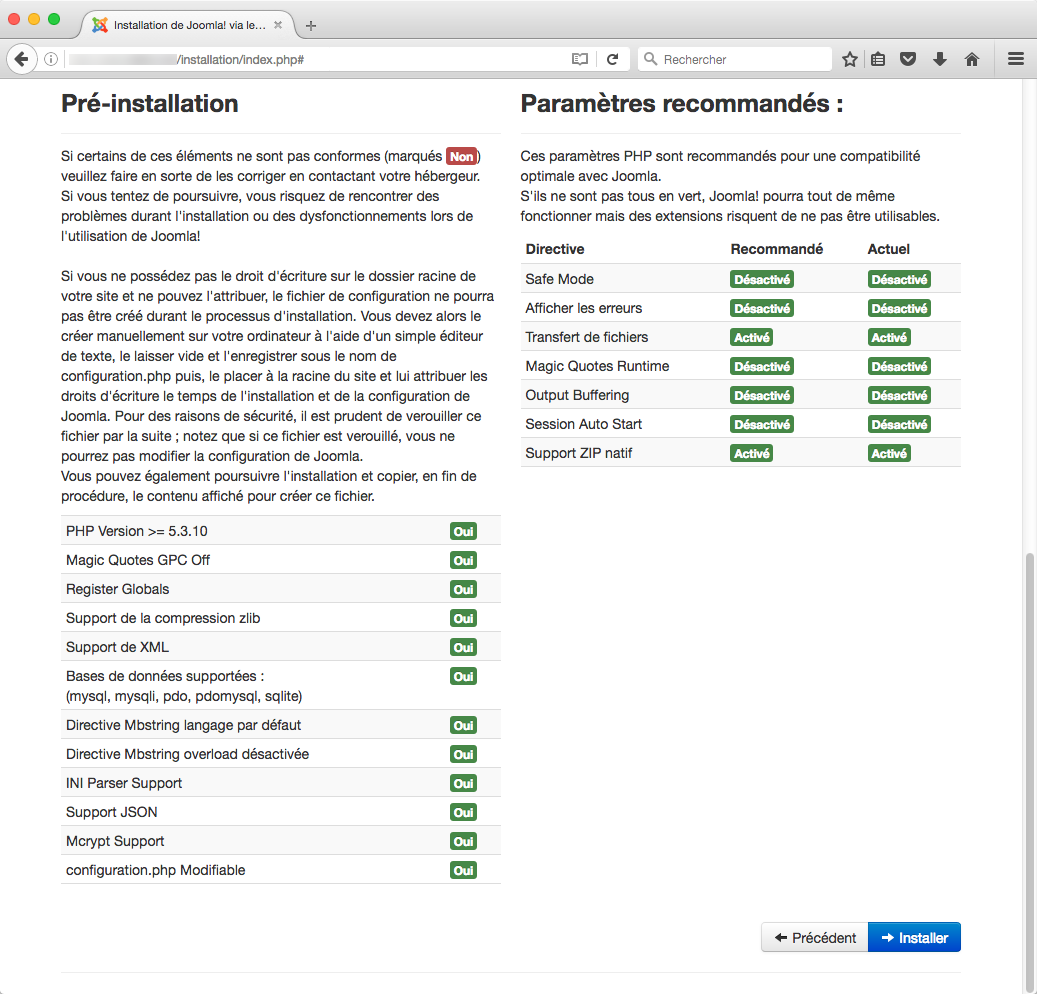Click Recommandé Désactivé badge for Output Buffering
The height and width of the screenshot is (994, 1037).
coord(762,396)
